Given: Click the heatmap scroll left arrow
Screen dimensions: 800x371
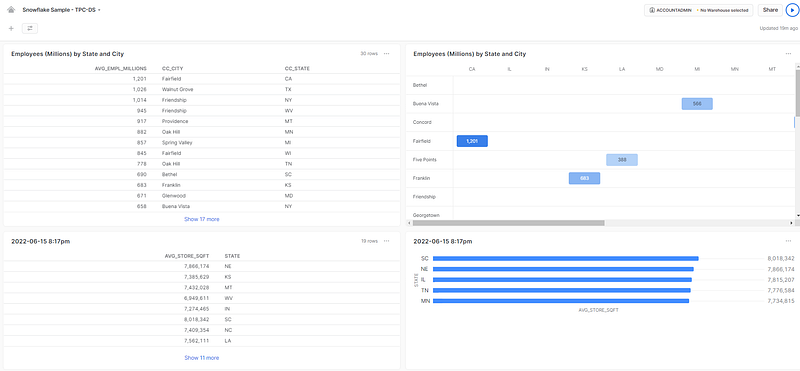Looking at the screenshot, I should [408, 223].
